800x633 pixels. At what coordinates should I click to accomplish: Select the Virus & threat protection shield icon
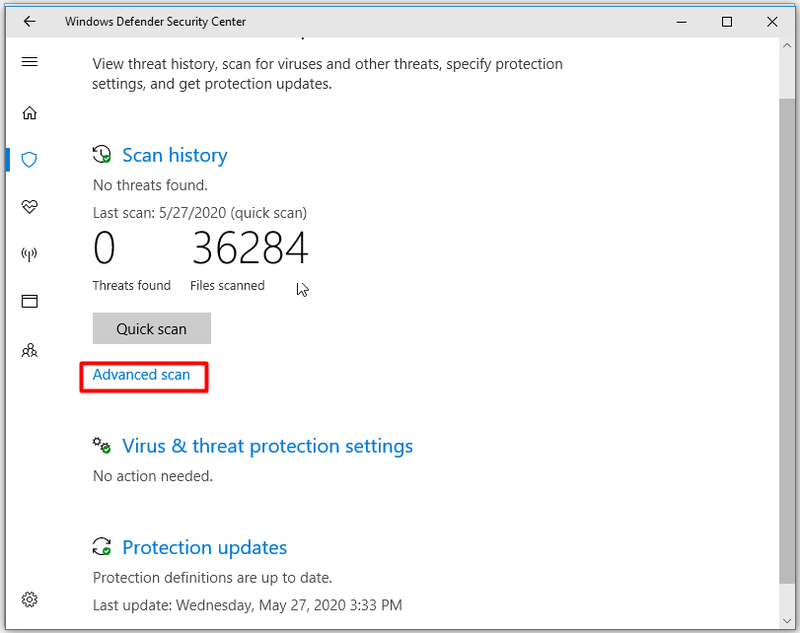(x=29, y=160)
